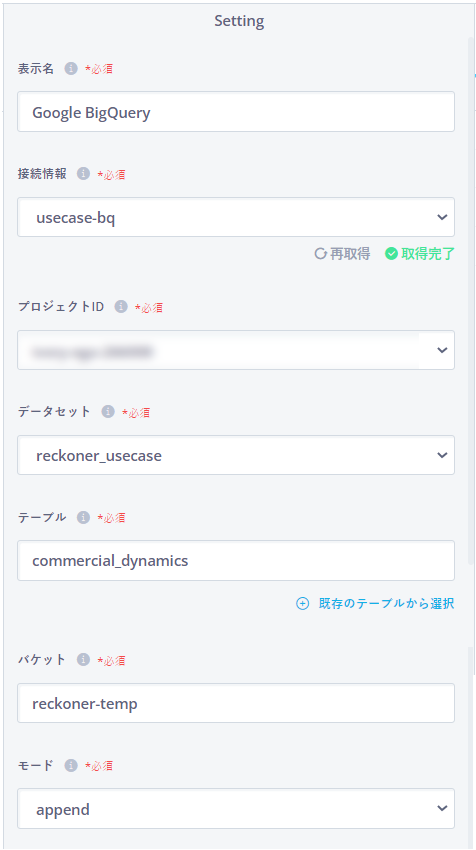Click green 取得完了 checkmark status

click(420, 253)
